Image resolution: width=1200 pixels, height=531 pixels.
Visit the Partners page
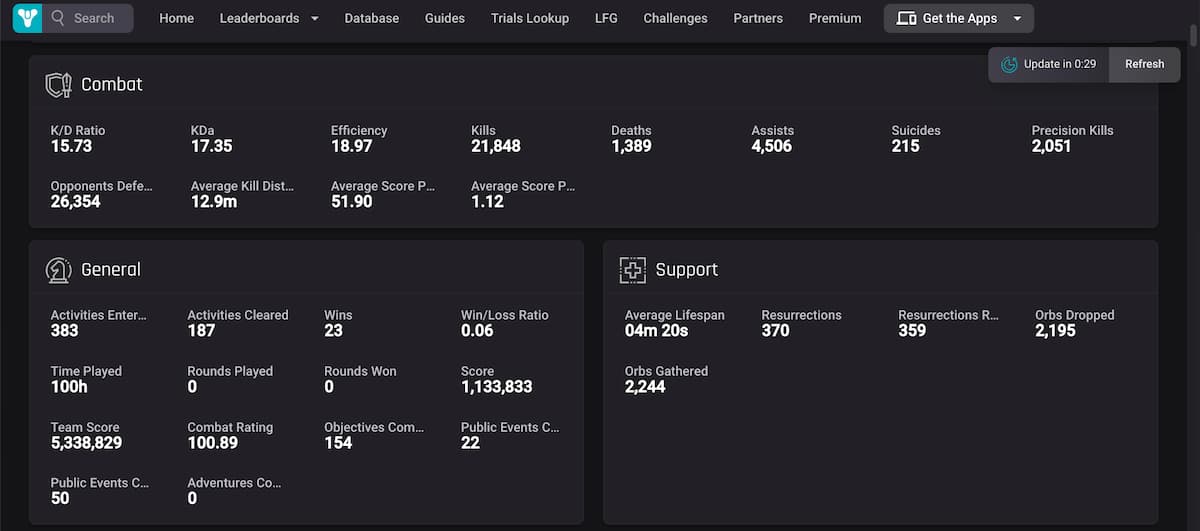pyautogui.click(x=758, y=18)
